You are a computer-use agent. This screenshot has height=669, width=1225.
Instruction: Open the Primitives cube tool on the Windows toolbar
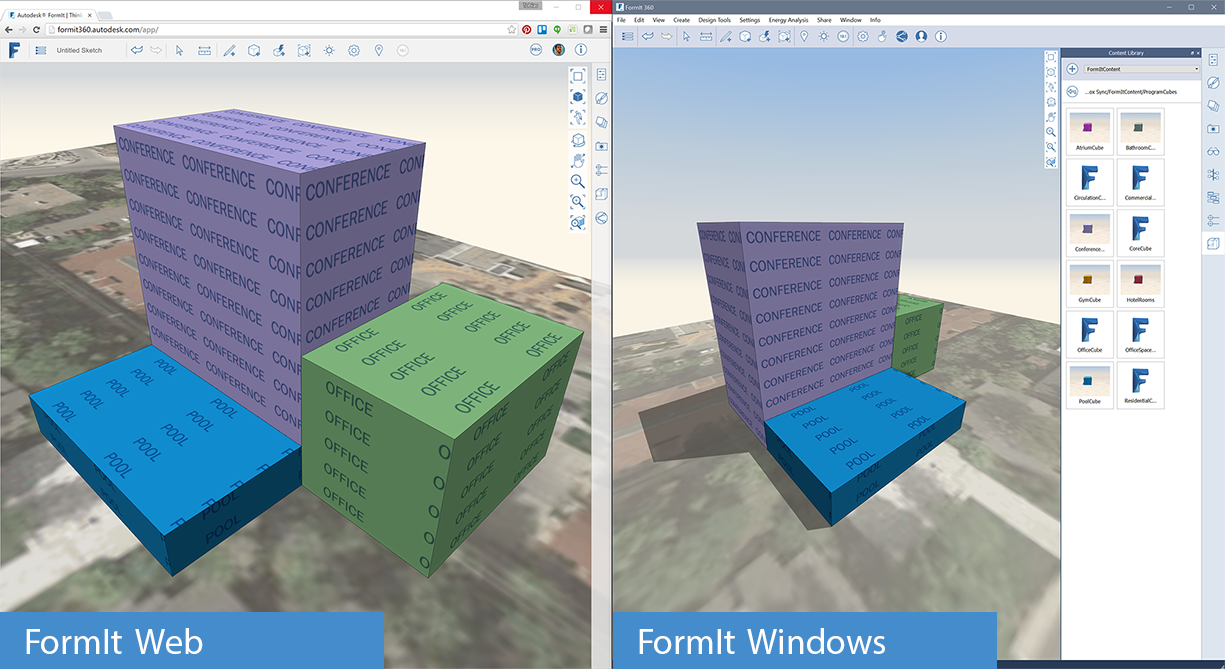pyautogui.click(x=745, y=36)
